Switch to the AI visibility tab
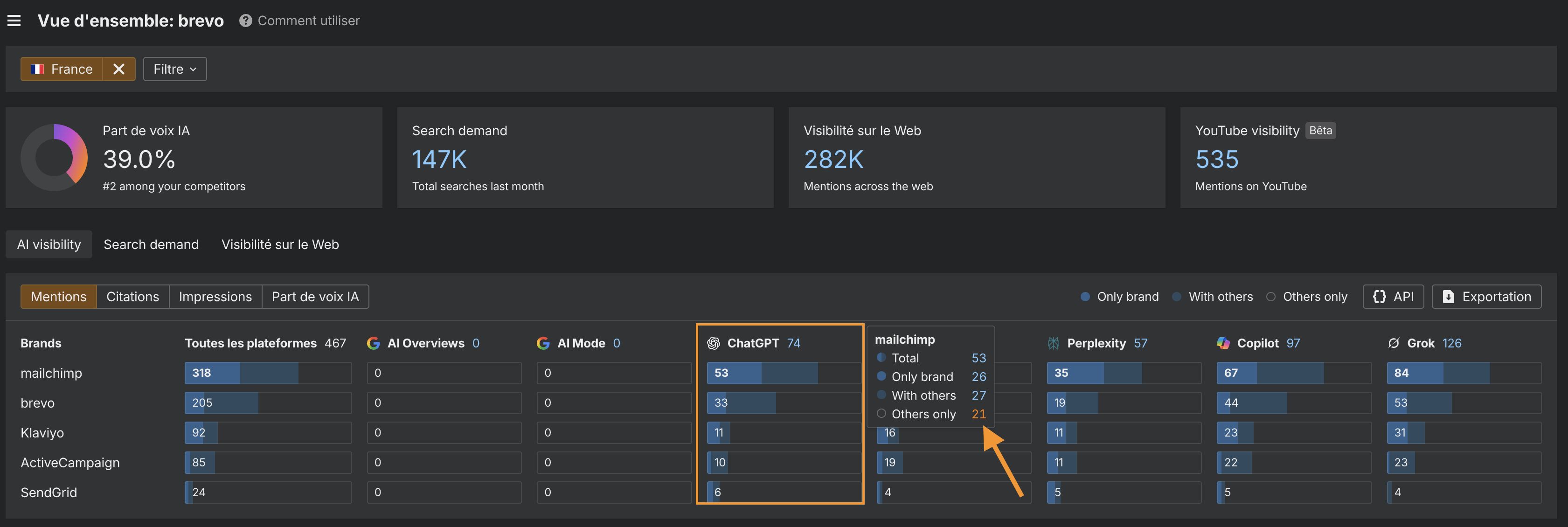 (x=49, y=244)
